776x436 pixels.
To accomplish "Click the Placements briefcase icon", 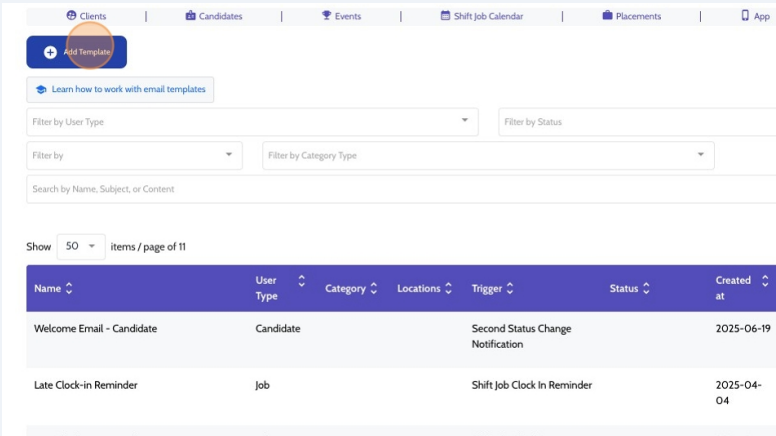I will click(x=607, y=16).
